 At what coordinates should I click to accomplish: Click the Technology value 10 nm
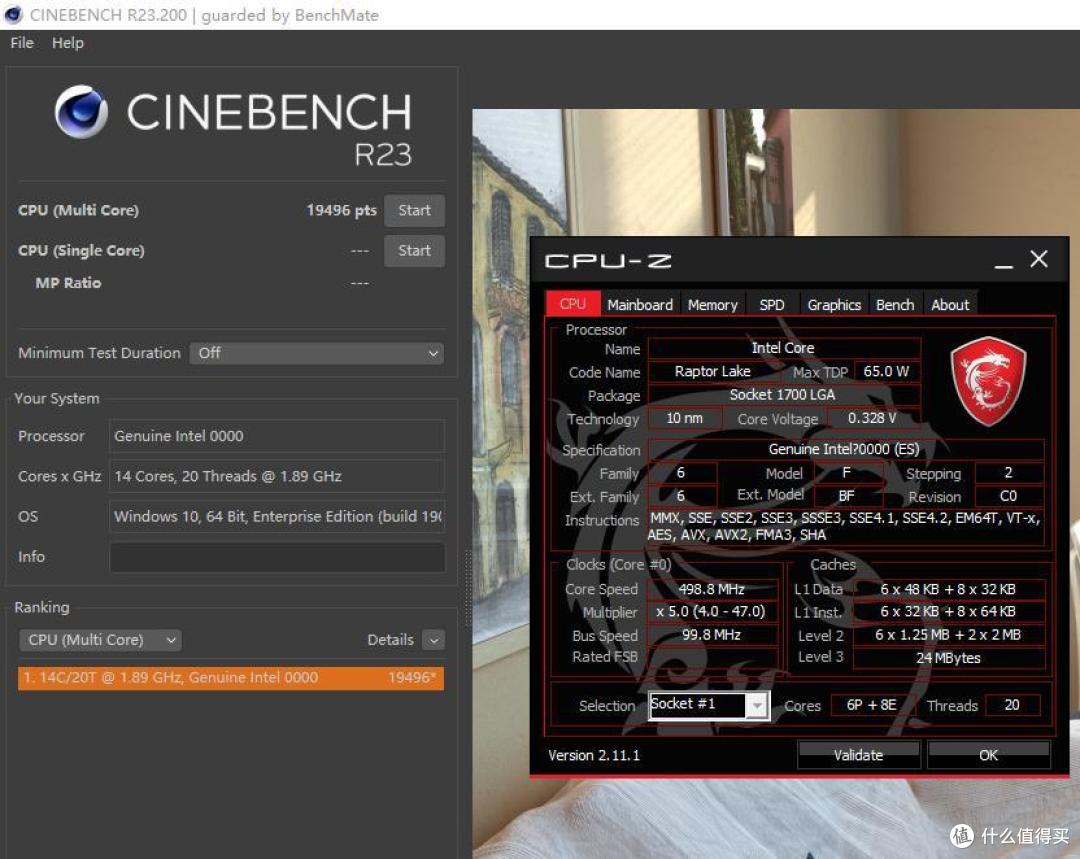pos(684,418)
